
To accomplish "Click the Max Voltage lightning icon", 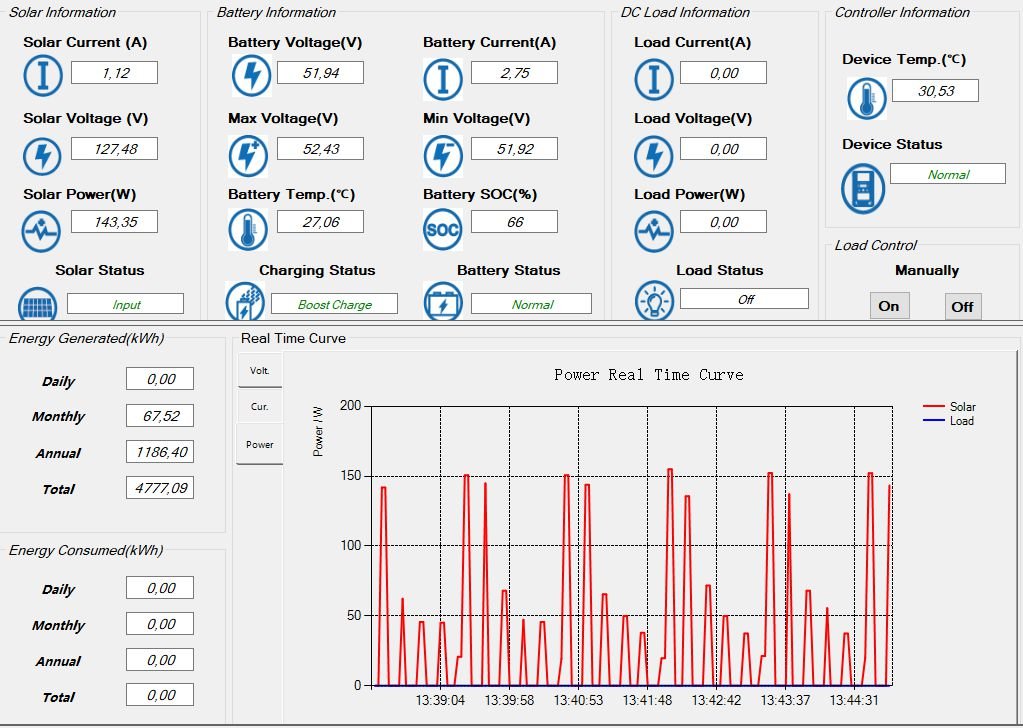I will click(x=248, y=157).
